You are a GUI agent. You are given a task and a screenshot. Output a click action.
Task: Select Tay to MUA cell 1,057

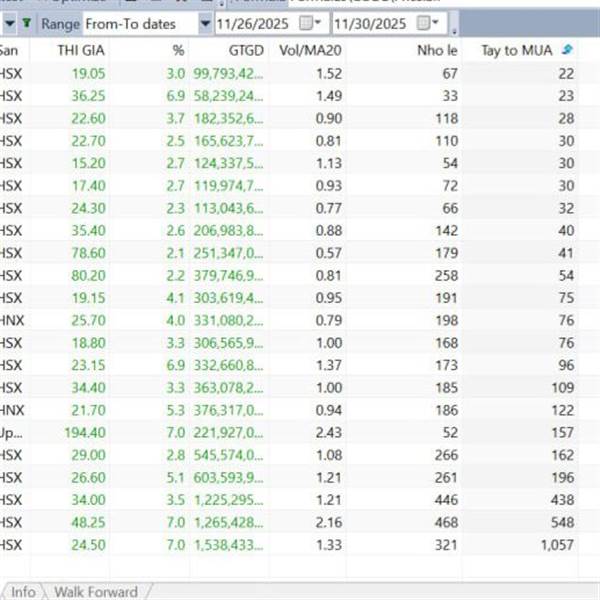point(557,545)
